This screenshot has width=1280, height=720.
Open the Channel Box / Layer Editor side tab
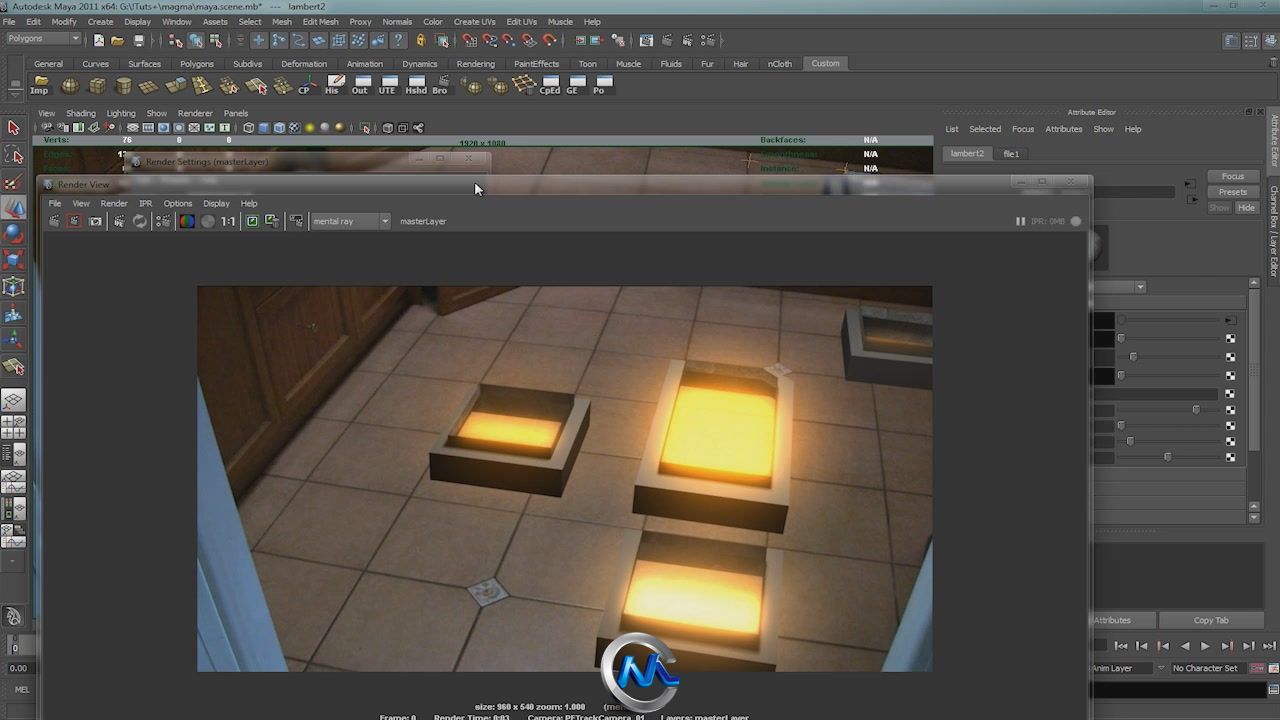[1274, 232]
